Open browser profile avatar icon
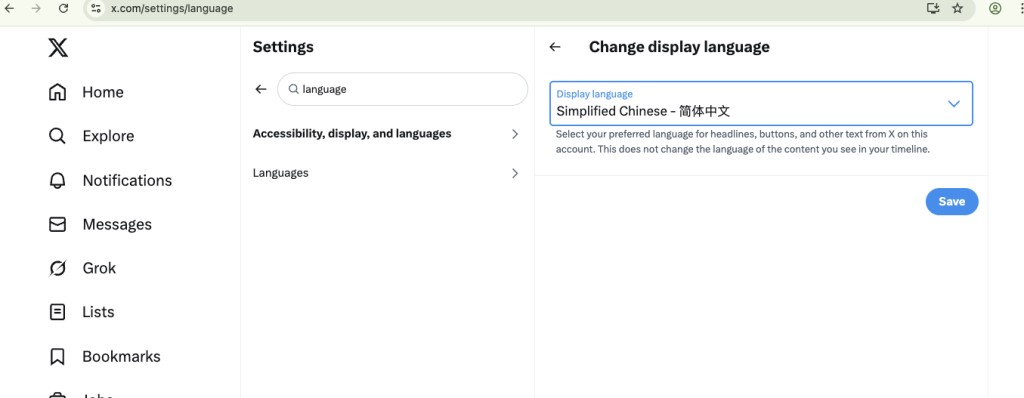Image resolution: width=1024 pixels, height=398 pixels. click(995, 8)
